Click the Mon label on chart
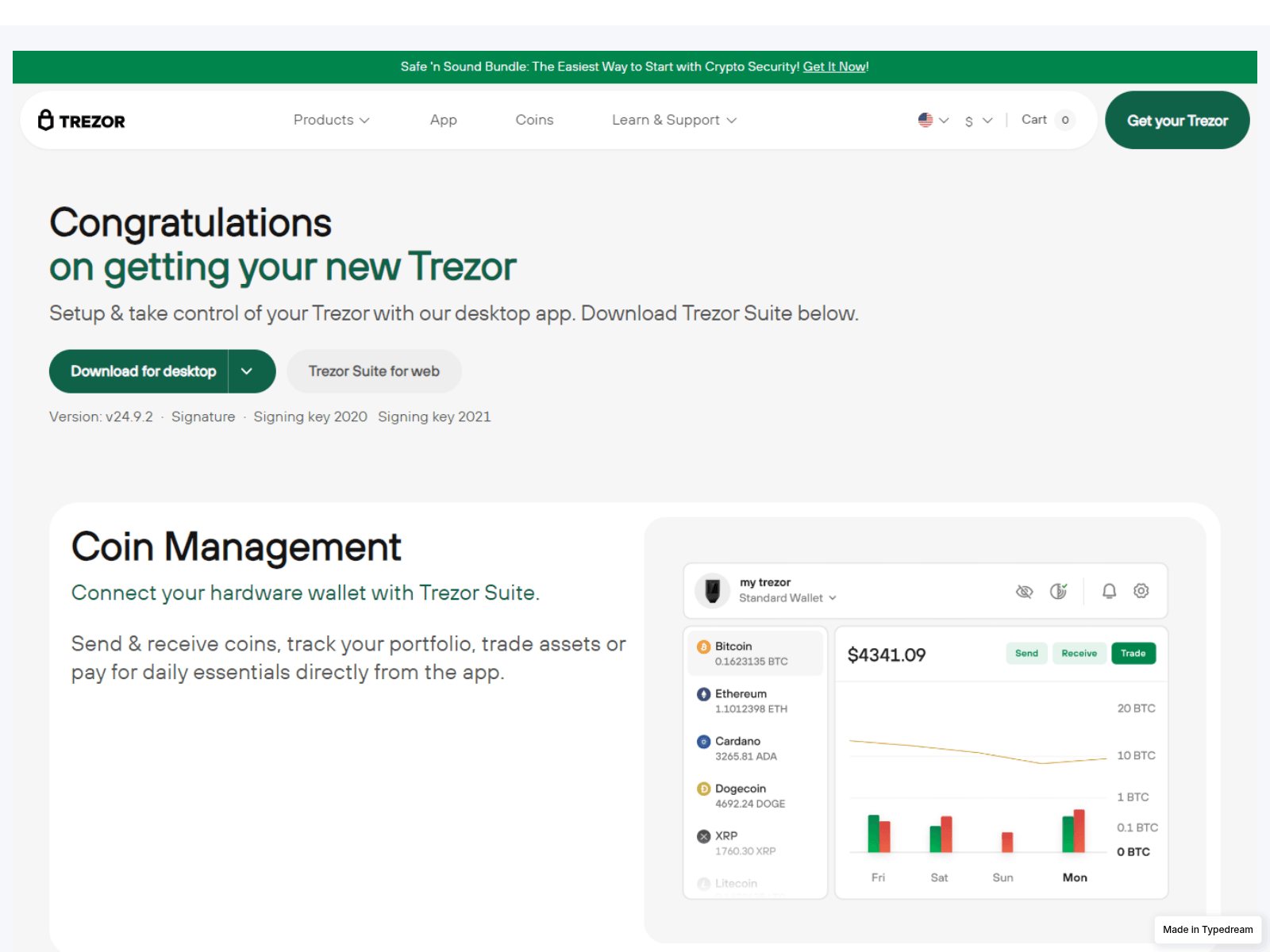Image resolution: width=1270 pixels, height=952 pixels. (x=1075, y=877)
